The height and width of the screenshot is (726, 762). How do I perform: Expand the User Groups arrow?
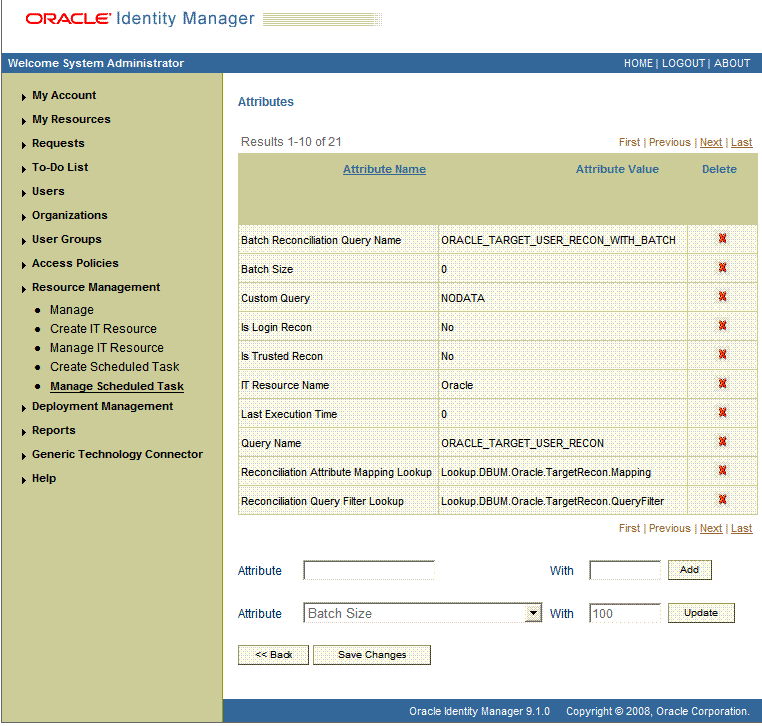[x=23, y=241]
